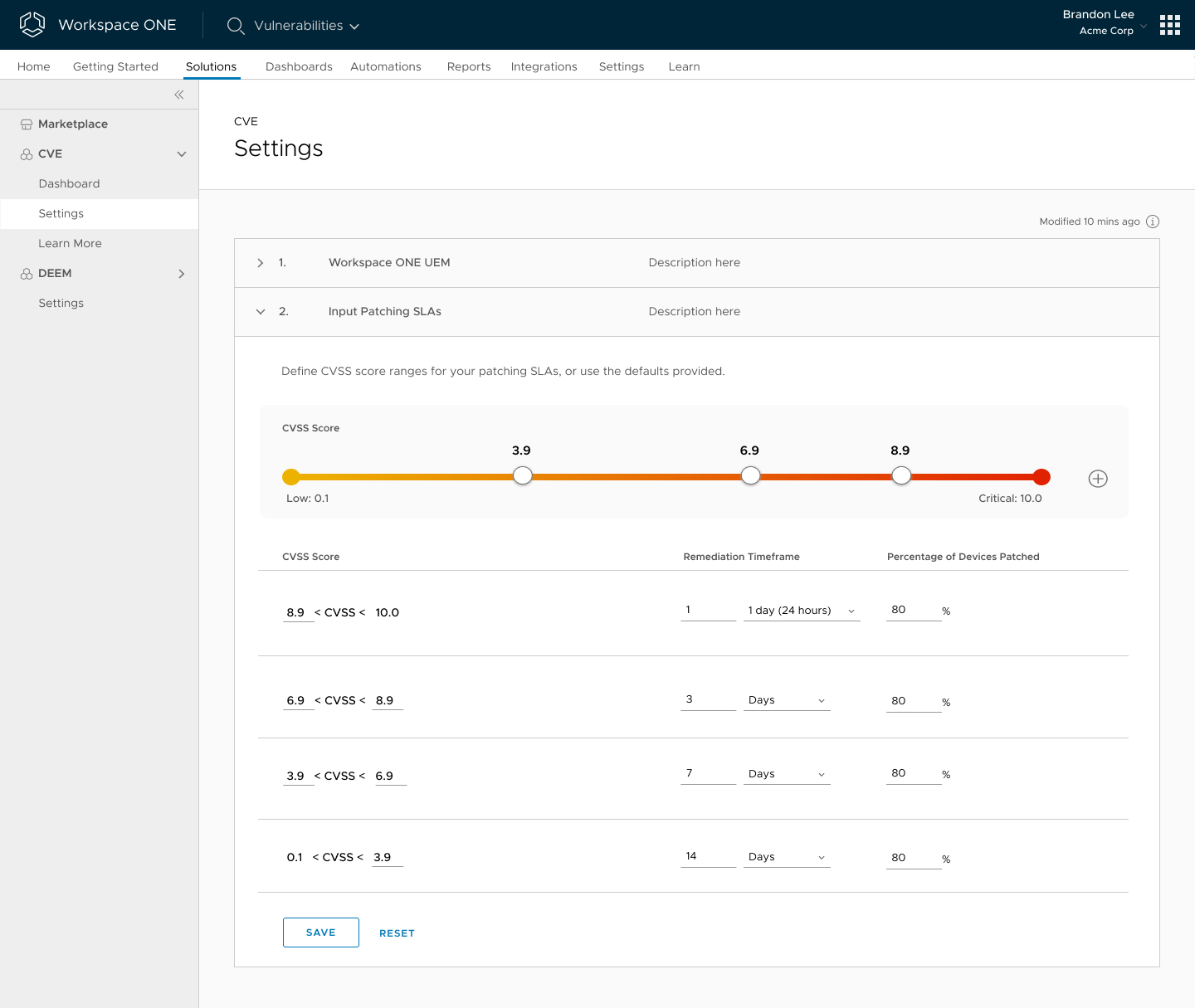Image resolution: width=1195 pixels, height=1008 pixels.
Task: Open the Automations tab
Action: tap(386, 66)
